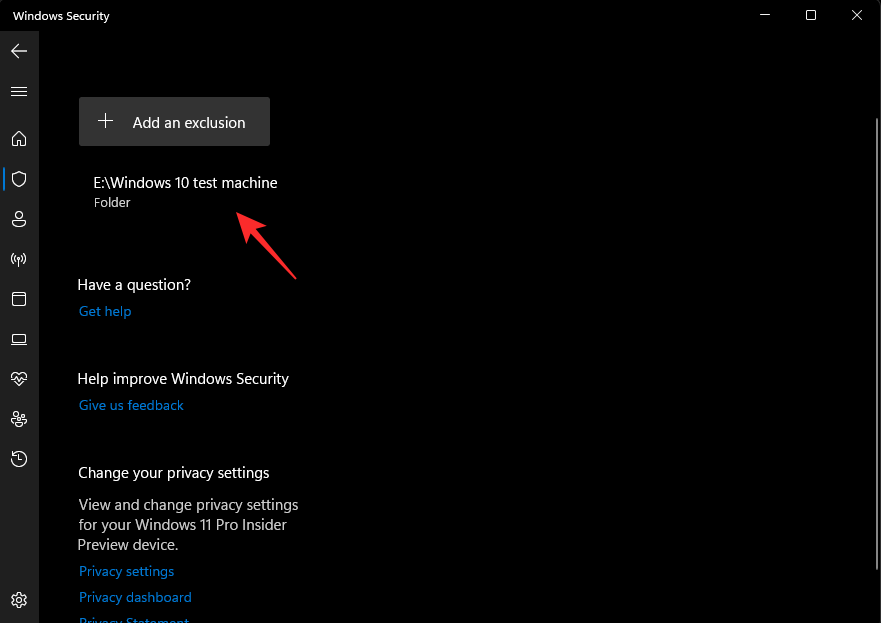Viewport: 881px width, 623px height.
Task: Open the Privacy settings link
Action: pyautogui.click(x=126, y=571)
